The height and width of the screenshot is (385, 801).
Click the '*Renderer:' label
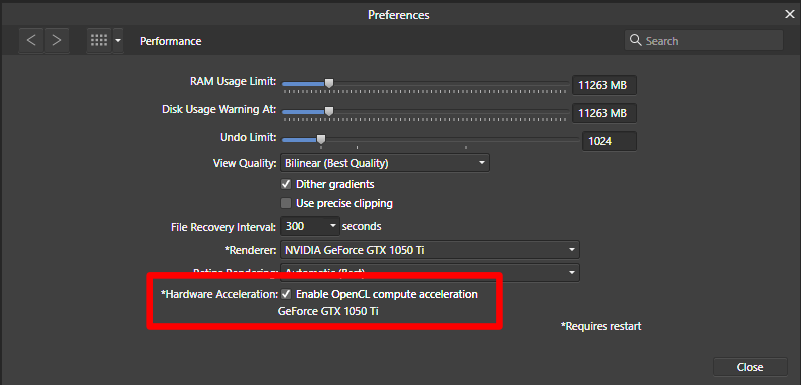251,250
